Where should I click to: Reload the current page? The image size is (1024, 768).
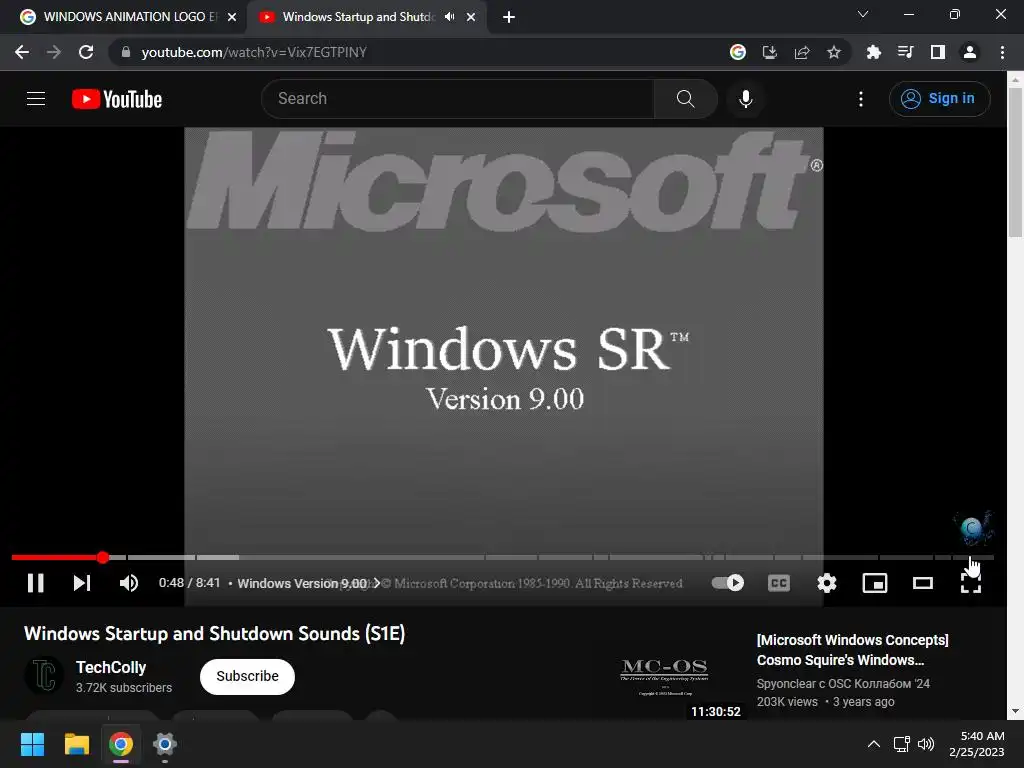coord(86,52)
